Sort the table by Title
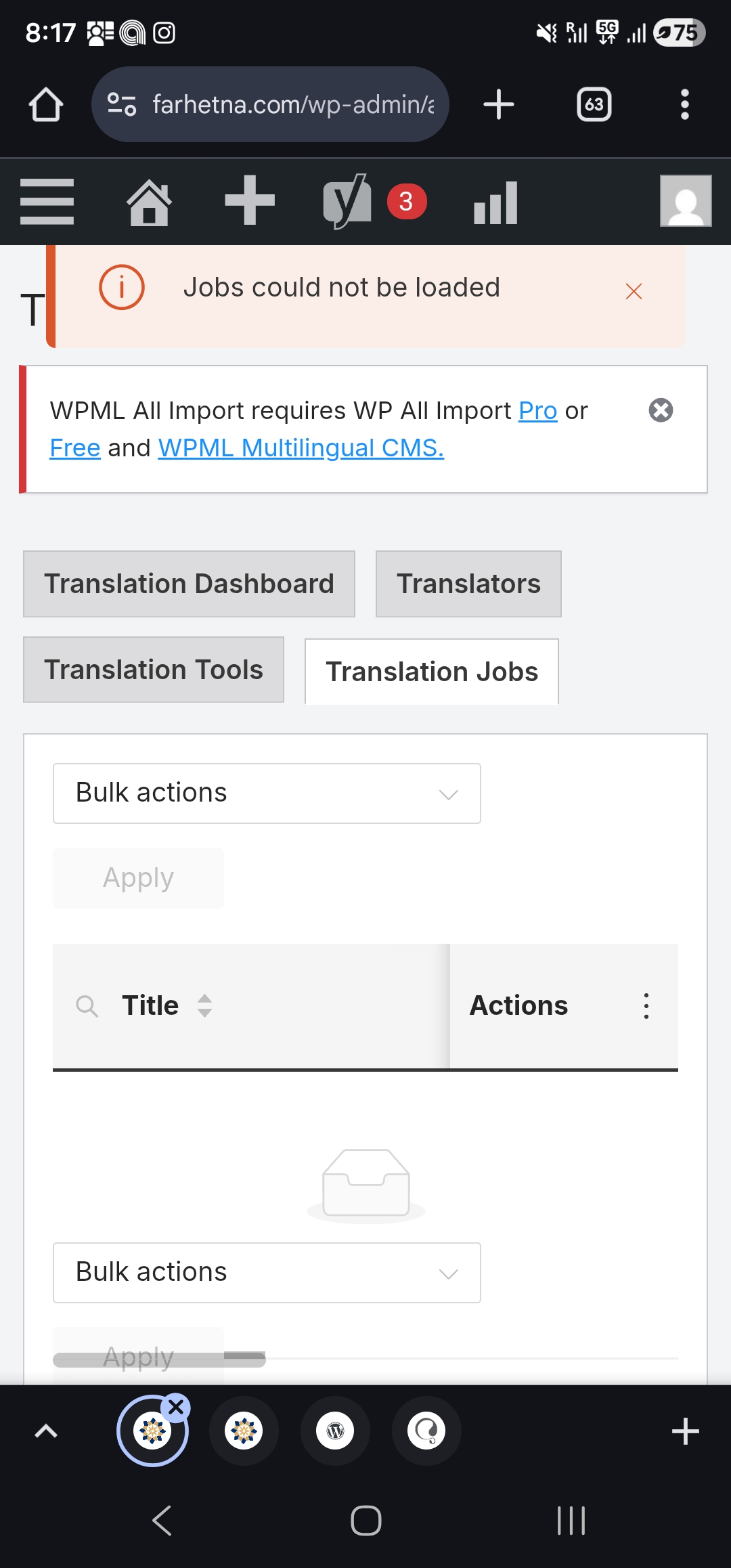 pyautogui.click(x=204, y=1006)
